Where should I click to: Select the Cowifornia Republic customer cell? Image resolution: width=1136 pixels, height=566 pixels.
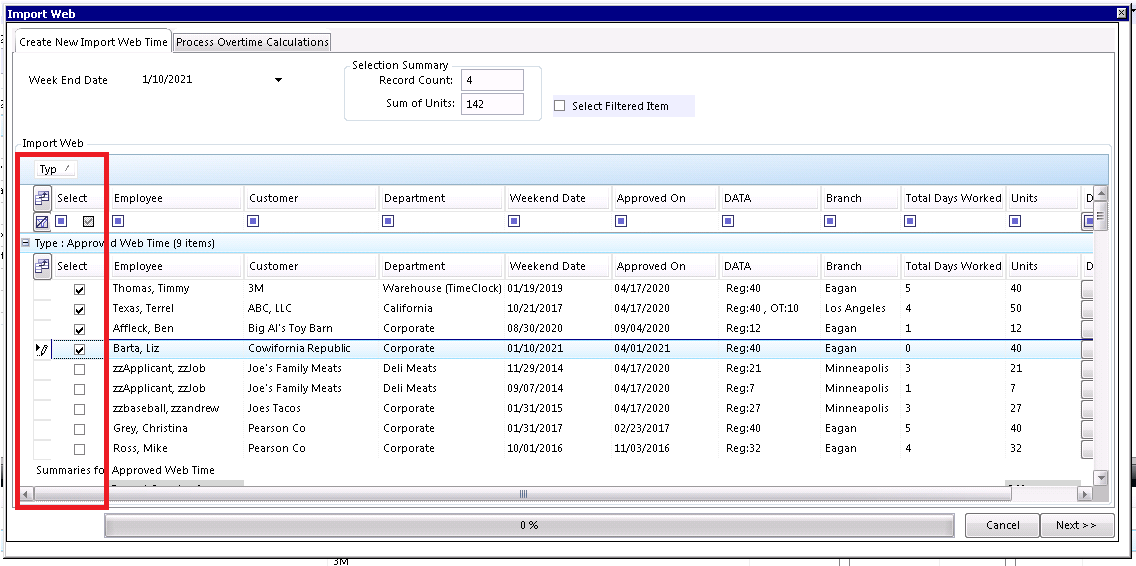(x=311, y=349)
